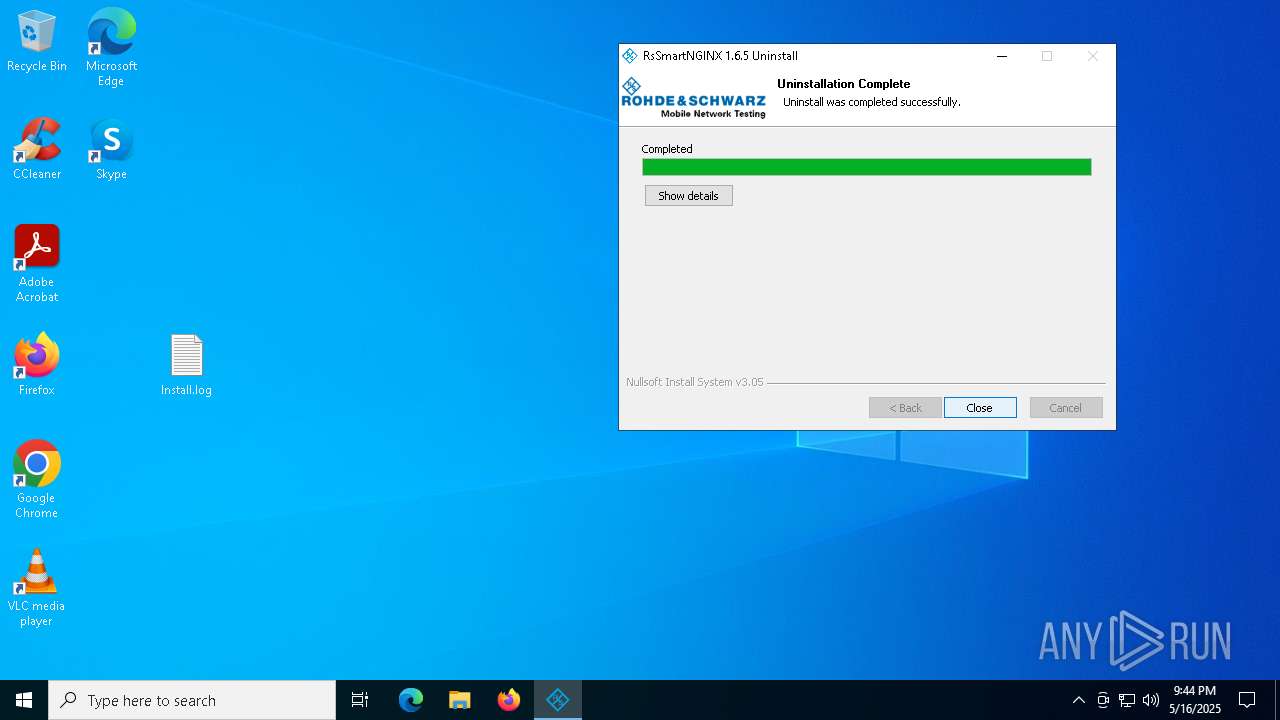Viewport: 1280px width, 720px height.
Task: Select the Skype desktop shortcut
Action: [x=111, y=150]
